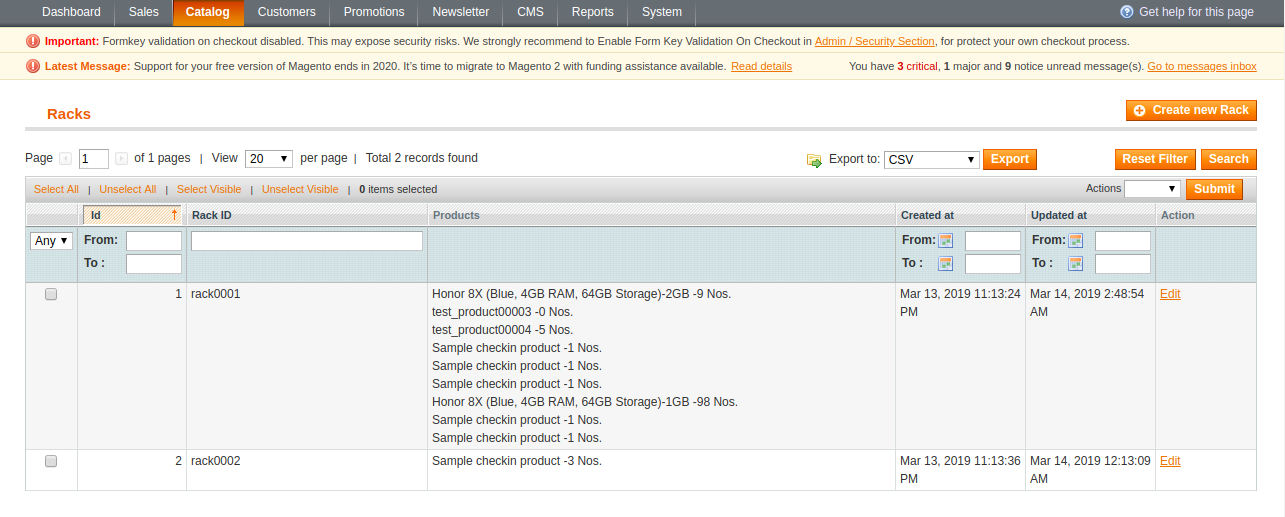Open the Actions dropdown
Viewport: 1285px width, 517px height.
point(1152,189)
